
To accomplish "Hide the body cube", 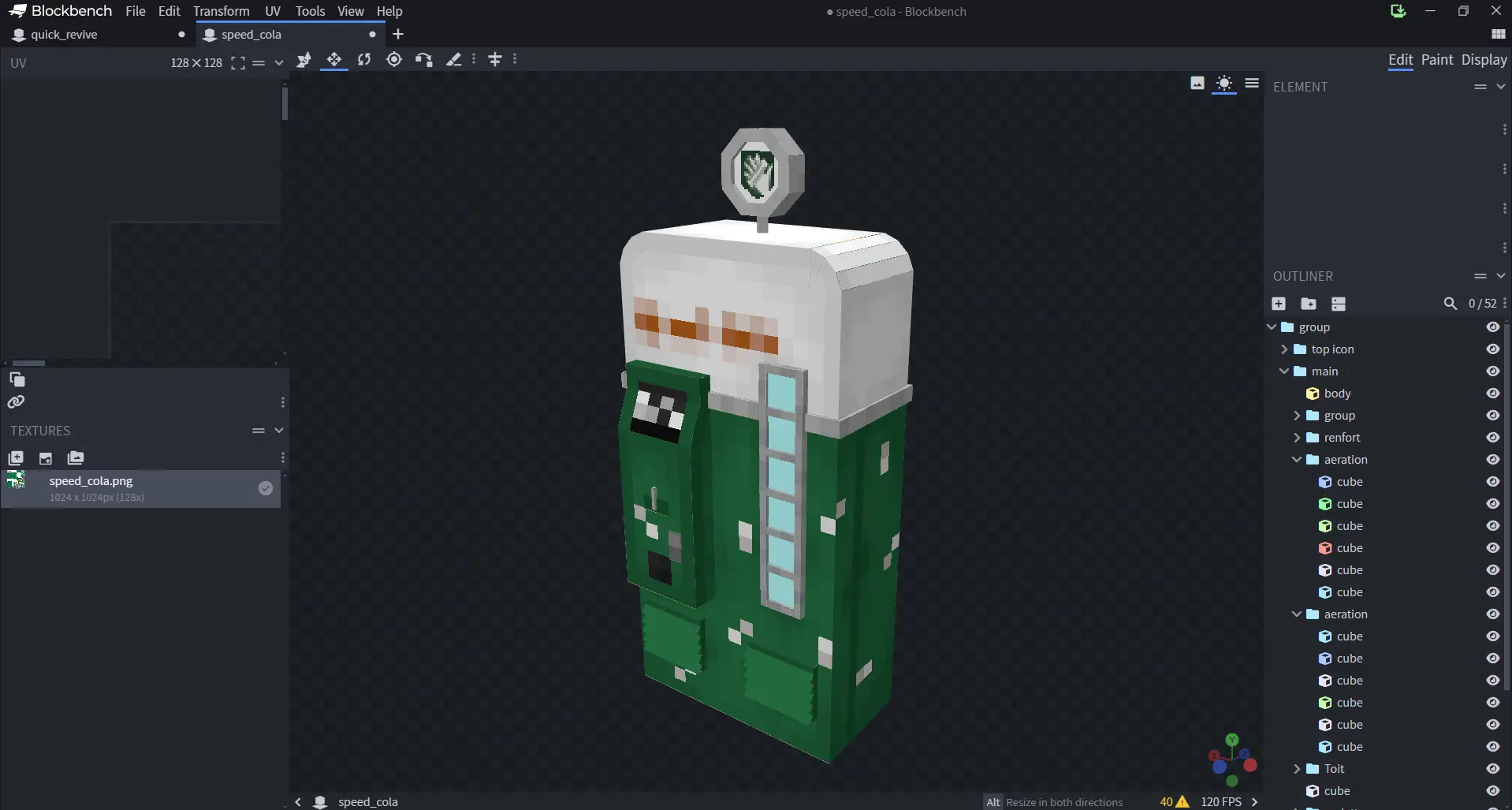I will click(1492, 393).
